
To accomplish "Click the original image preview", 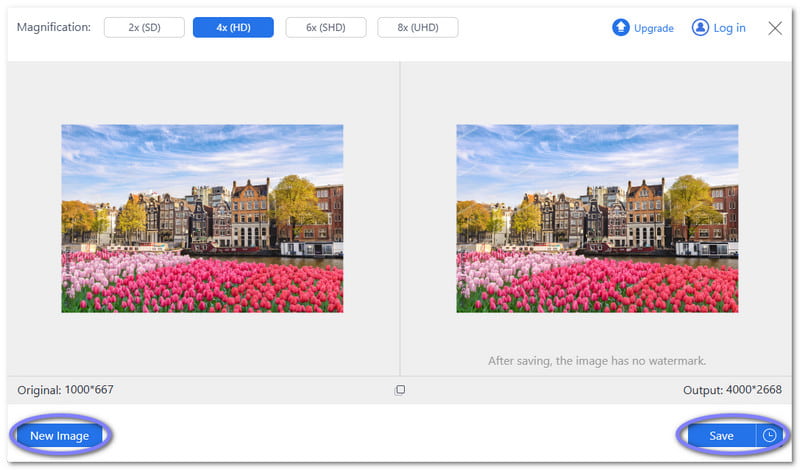I will click(x=203, y=218).
